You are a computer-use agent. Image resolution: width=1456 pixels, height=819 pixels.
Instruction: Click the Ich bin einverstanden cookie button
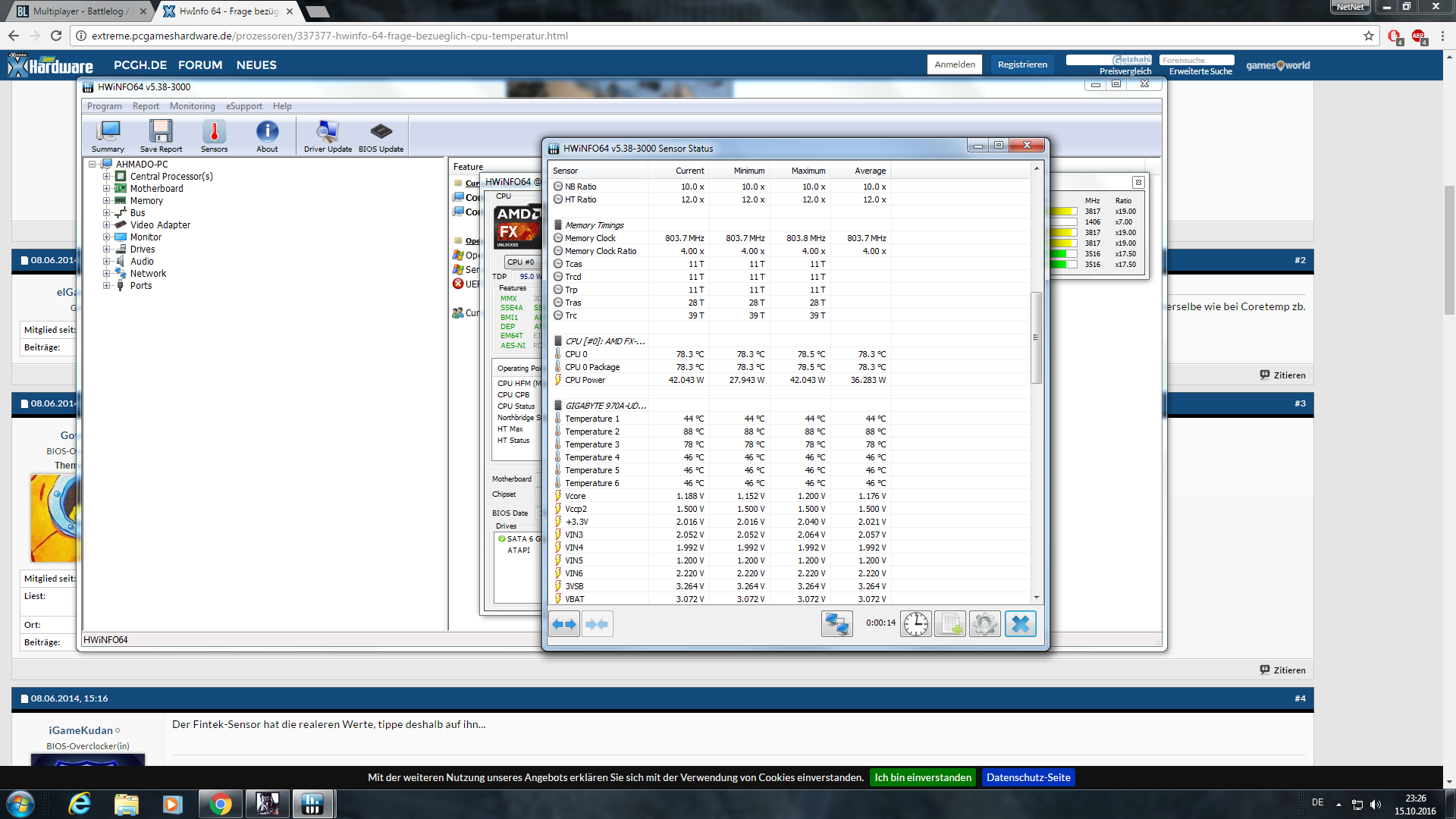point(922,777)
